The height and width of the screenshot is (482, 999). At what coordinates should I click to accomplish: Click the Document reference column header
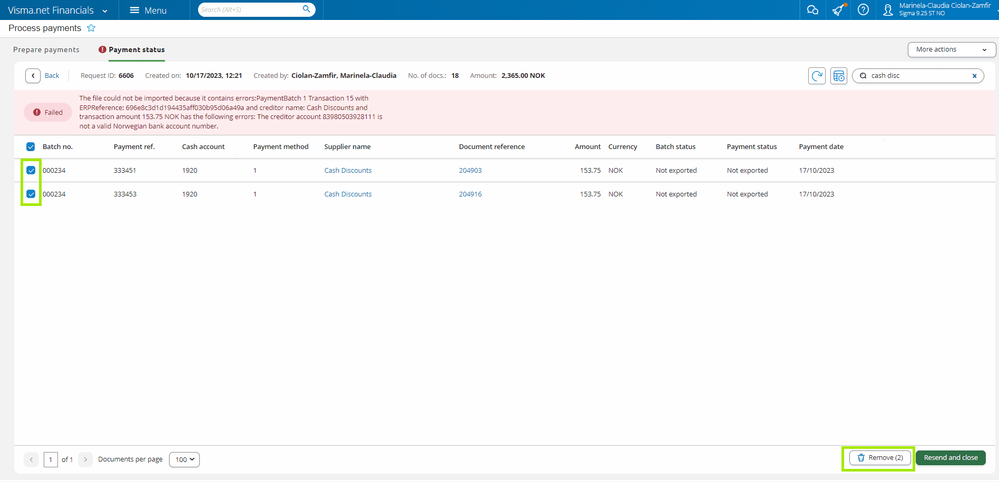point(492,146)
